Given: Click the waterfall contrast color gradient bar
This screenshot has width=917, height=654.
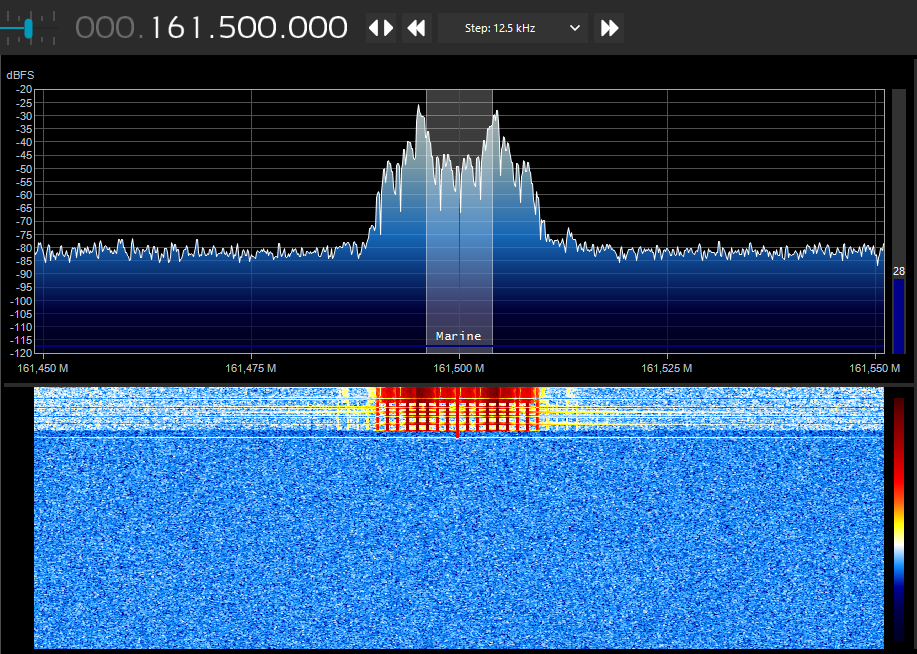Looking at the screenshot, I should click(x=899, y=521).
